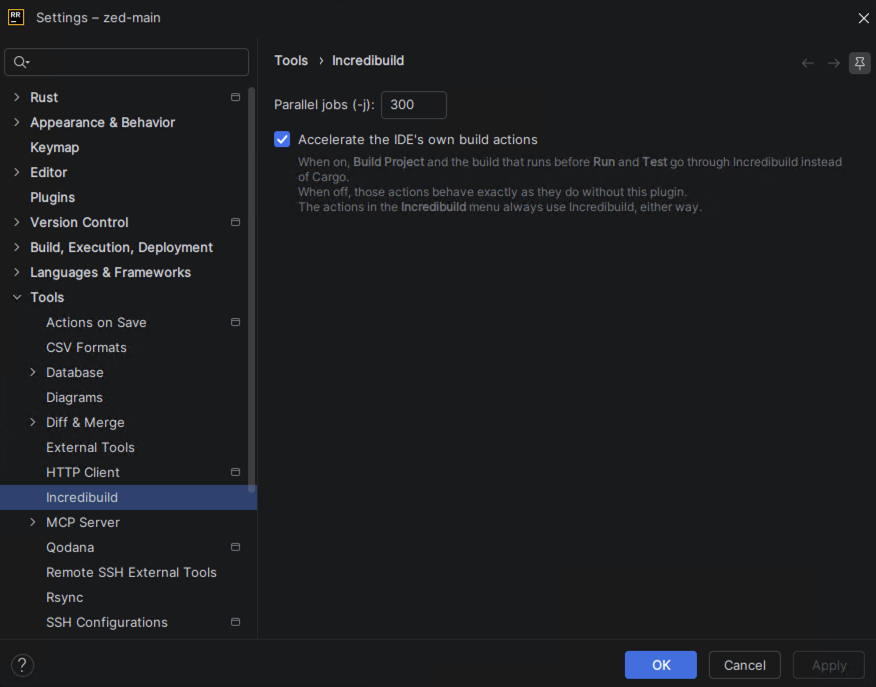Click the project-level marker icon beside HTTP Client
This screenshot has width=876, height=687.
point(235,472)
